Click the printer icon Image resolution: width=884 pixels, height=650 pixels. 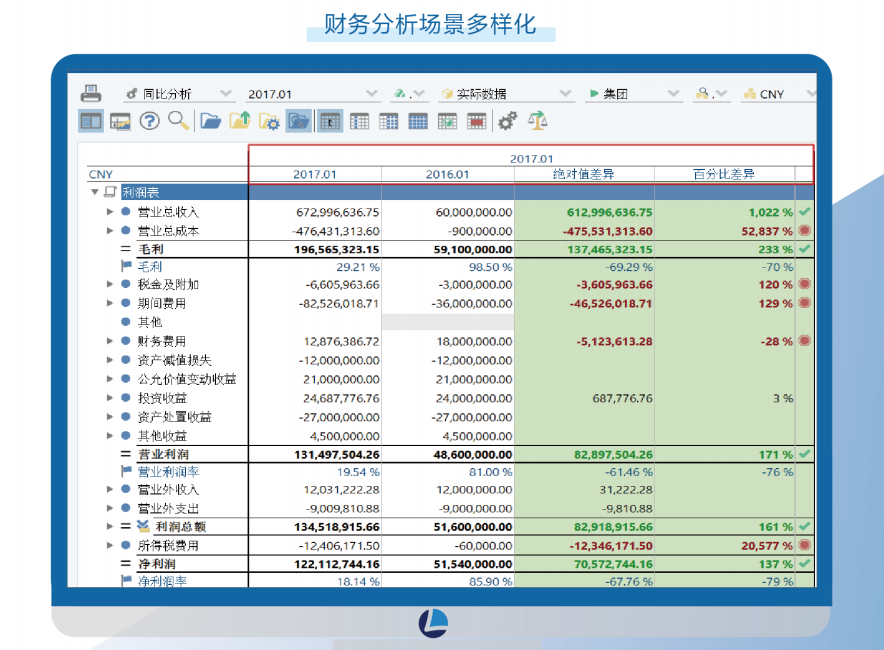pos(90,93)
